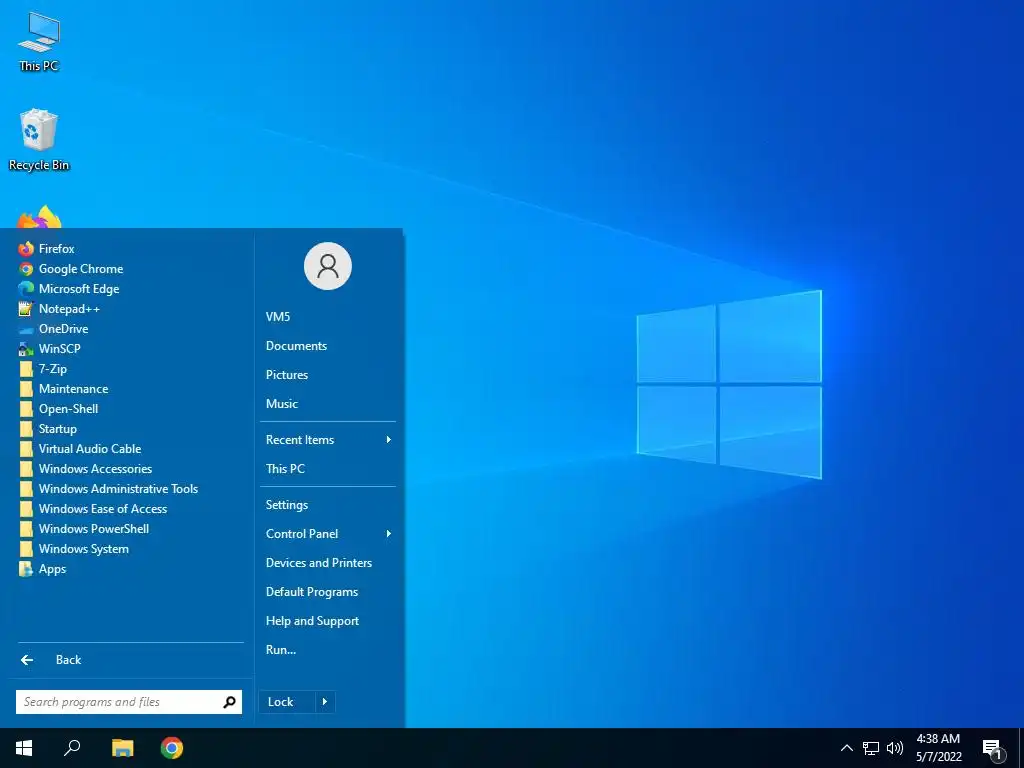Expand the Control Panel submenu
The height and width of the screenshot is (768, 1024).
click(x=328, y=534)
